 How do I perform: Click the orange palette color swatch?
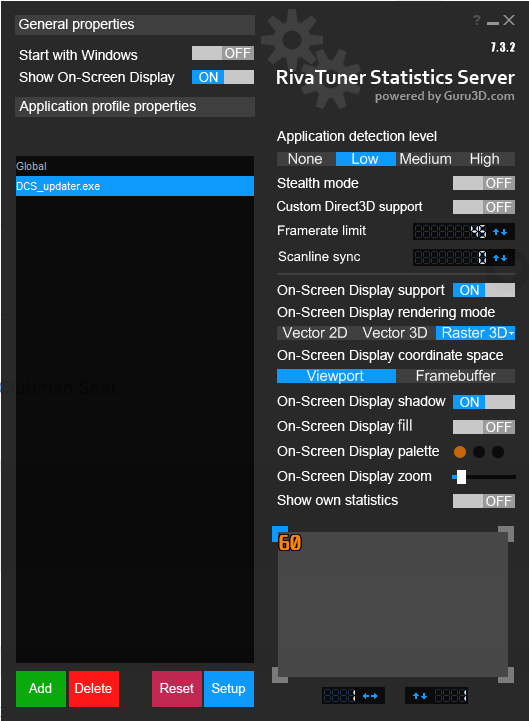[460, 452]
